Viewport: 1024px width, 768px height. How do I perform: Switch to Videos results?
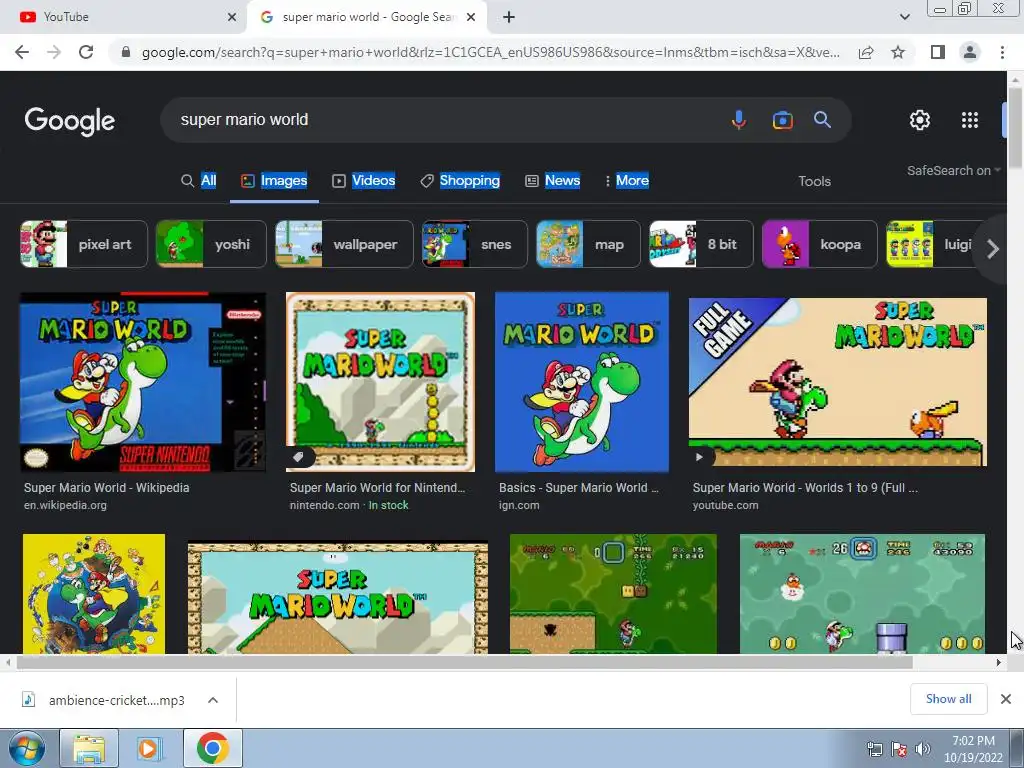pyautogui.click(x=364, y=180)
